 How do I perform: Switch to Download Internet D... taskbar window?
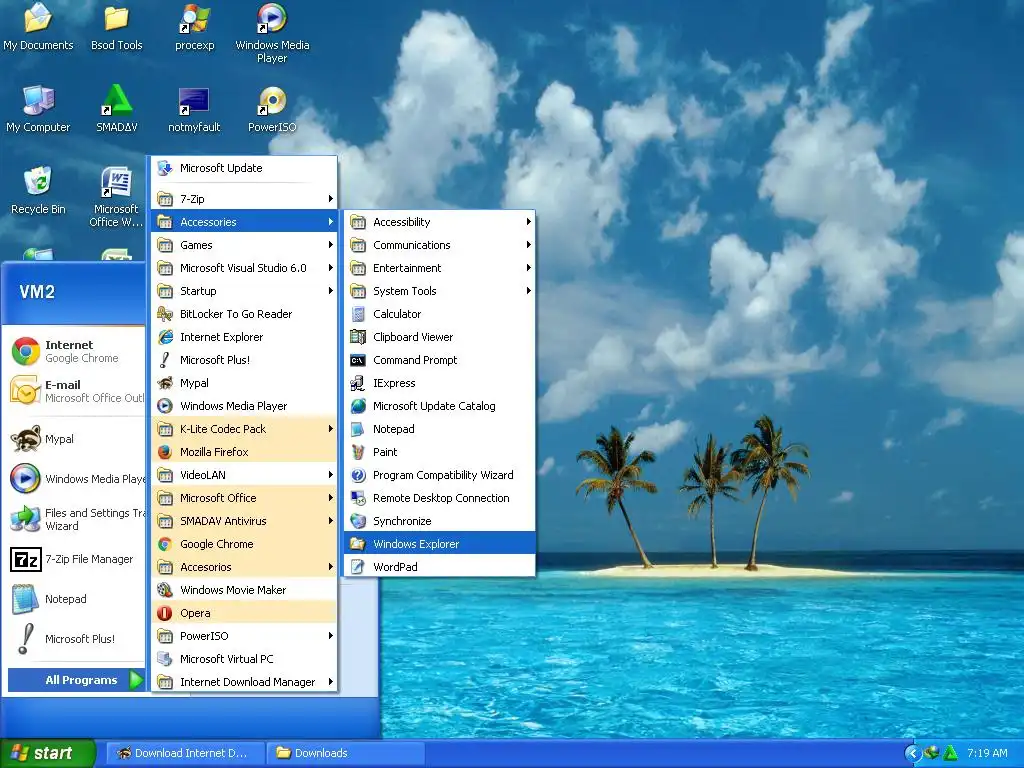point(185,753)
